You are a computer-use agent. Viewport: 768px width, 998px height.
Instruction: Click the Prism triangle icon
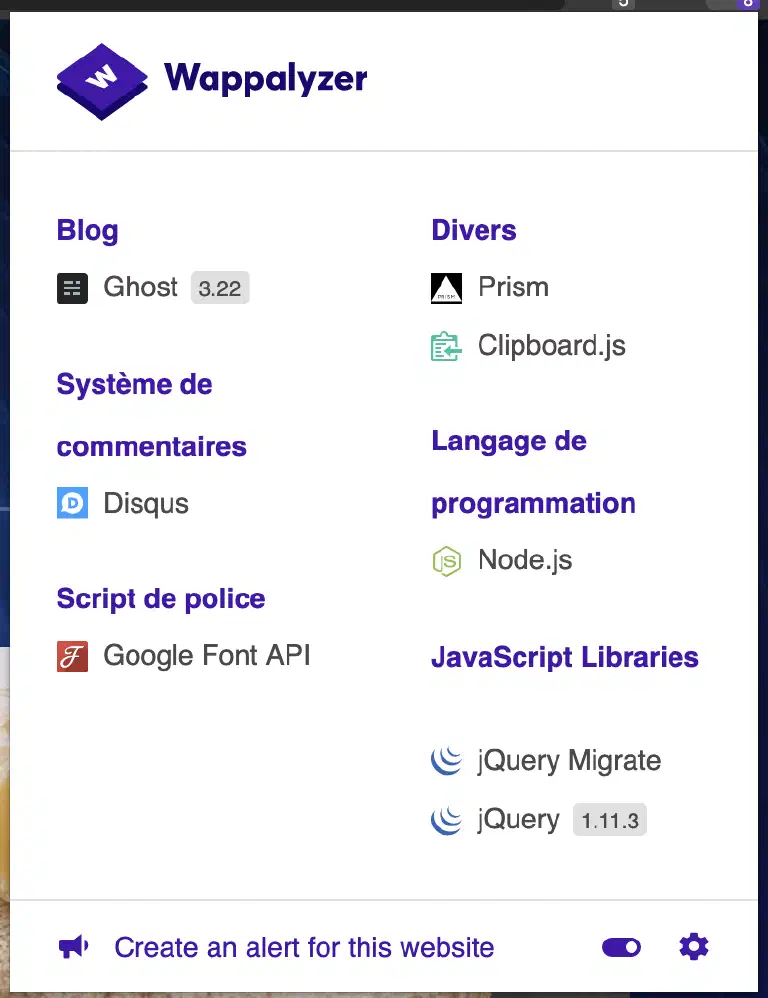click(x=447, y=288)
